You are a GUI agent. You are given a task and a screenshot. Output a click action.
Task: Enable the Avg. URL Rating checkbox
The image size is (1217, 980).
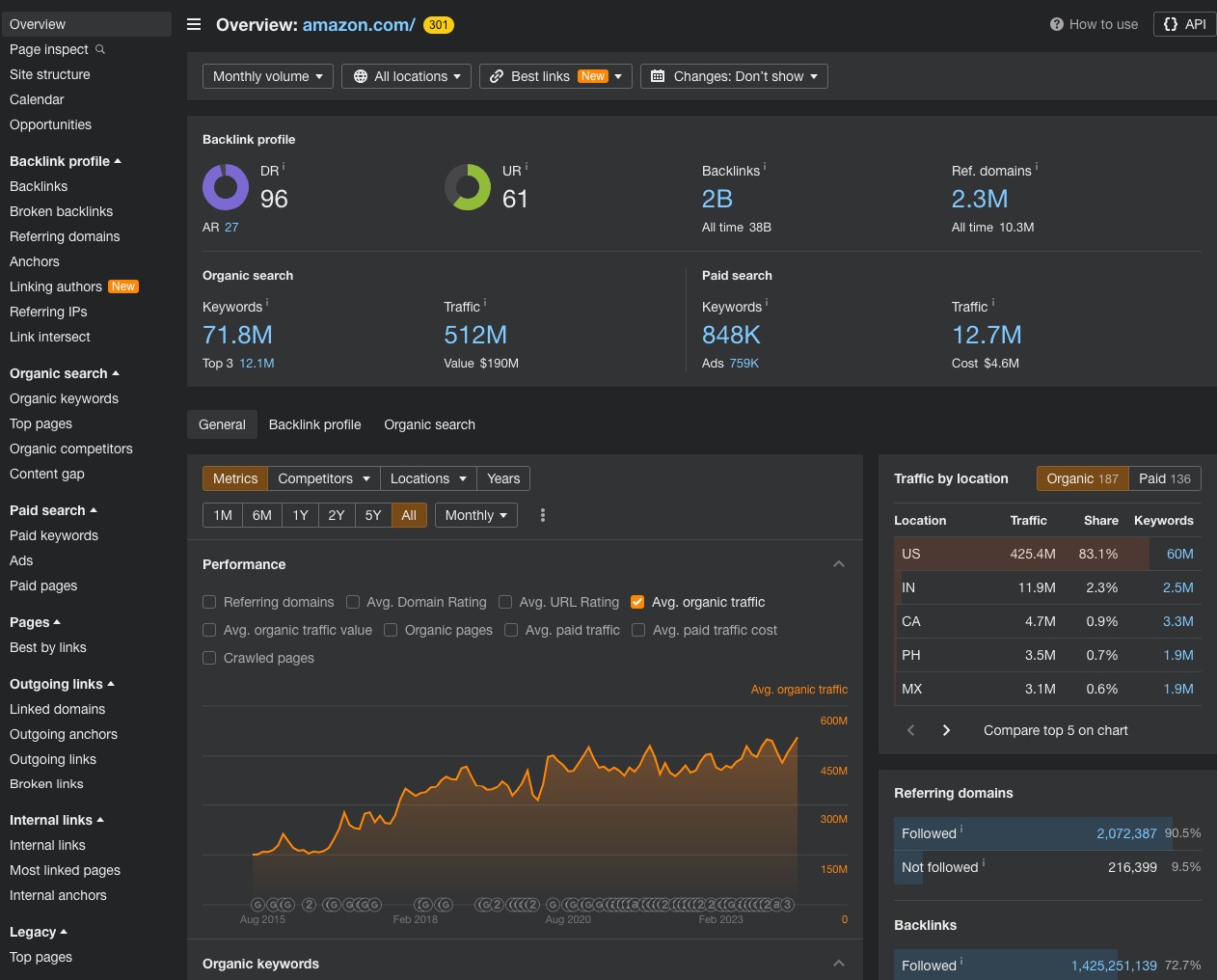click(x=505, y=602)
